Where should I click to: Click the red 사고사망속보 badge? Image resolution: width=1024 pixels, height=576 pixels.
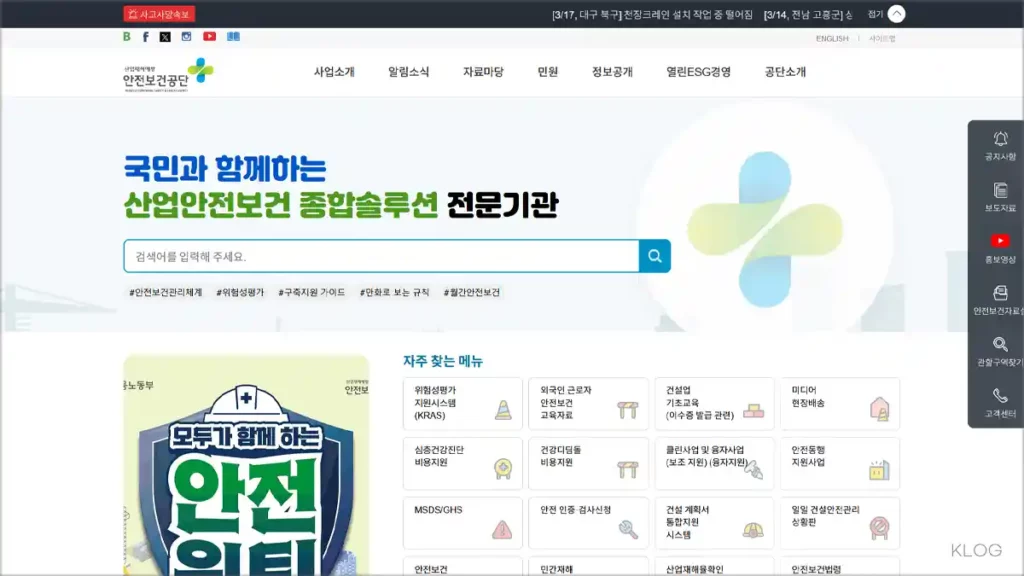tap(159, 14)
